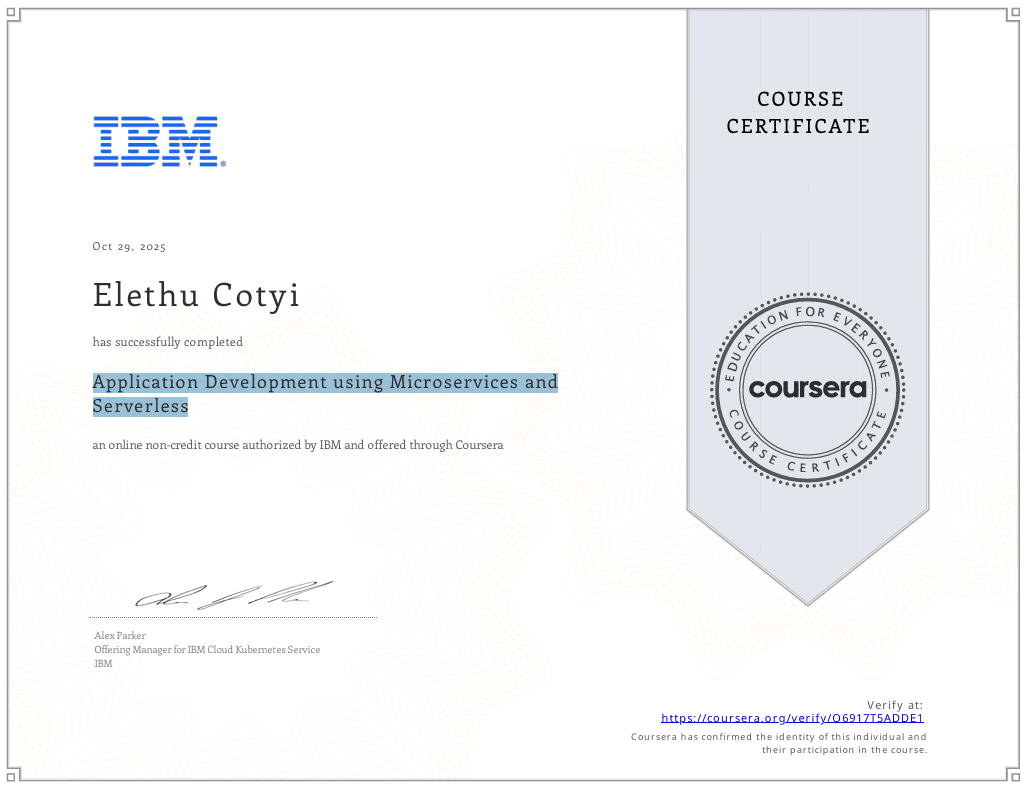Click the Coursera authorization statement line
The width and height of the screenshot is (1022, 788).
297,444
